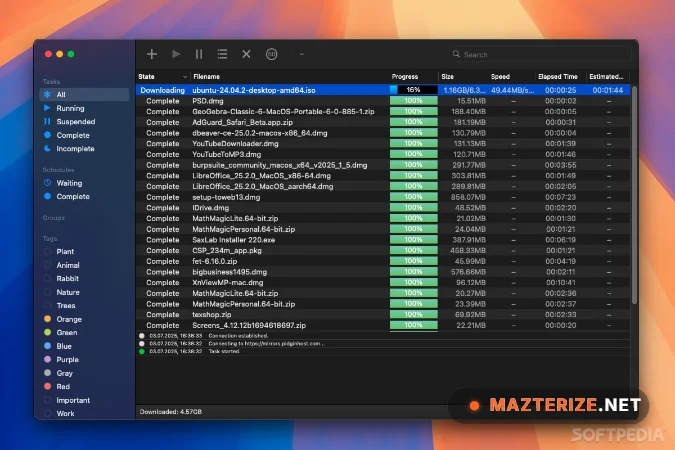Select the ubuntu-24.04.2-desktop-amd64.iso download row

click(x=383, y=90)
